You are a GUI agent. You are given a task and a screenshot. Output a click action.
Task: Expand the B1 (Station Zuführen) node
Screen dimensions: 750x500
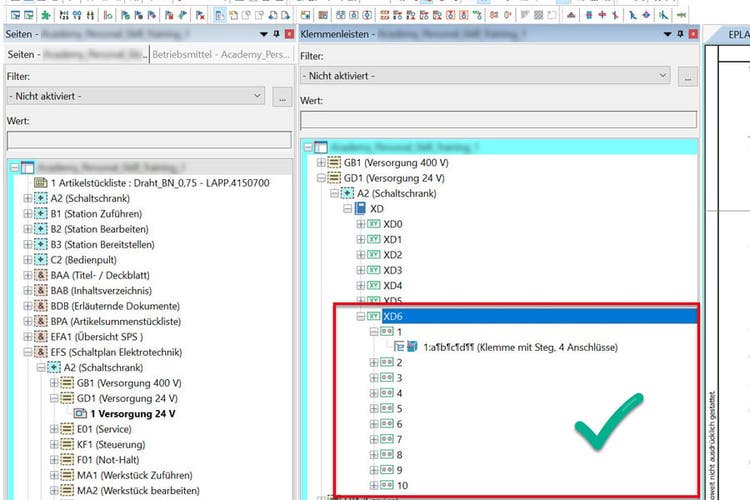[28, 214]
